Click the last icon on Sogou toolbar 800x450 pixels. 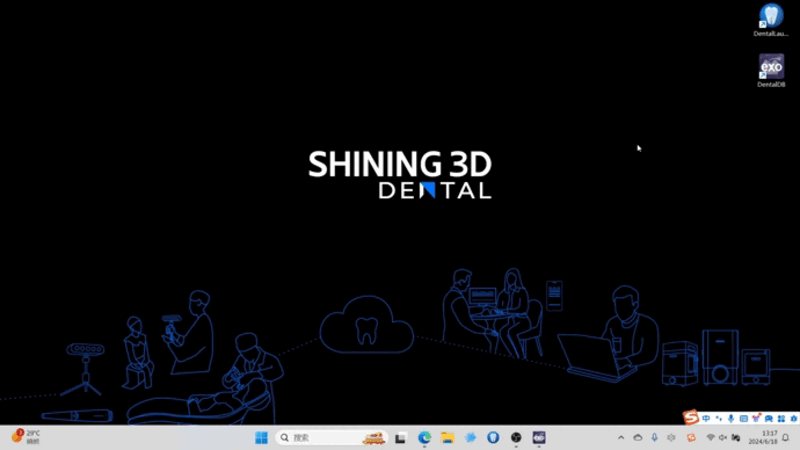[794, 418]
